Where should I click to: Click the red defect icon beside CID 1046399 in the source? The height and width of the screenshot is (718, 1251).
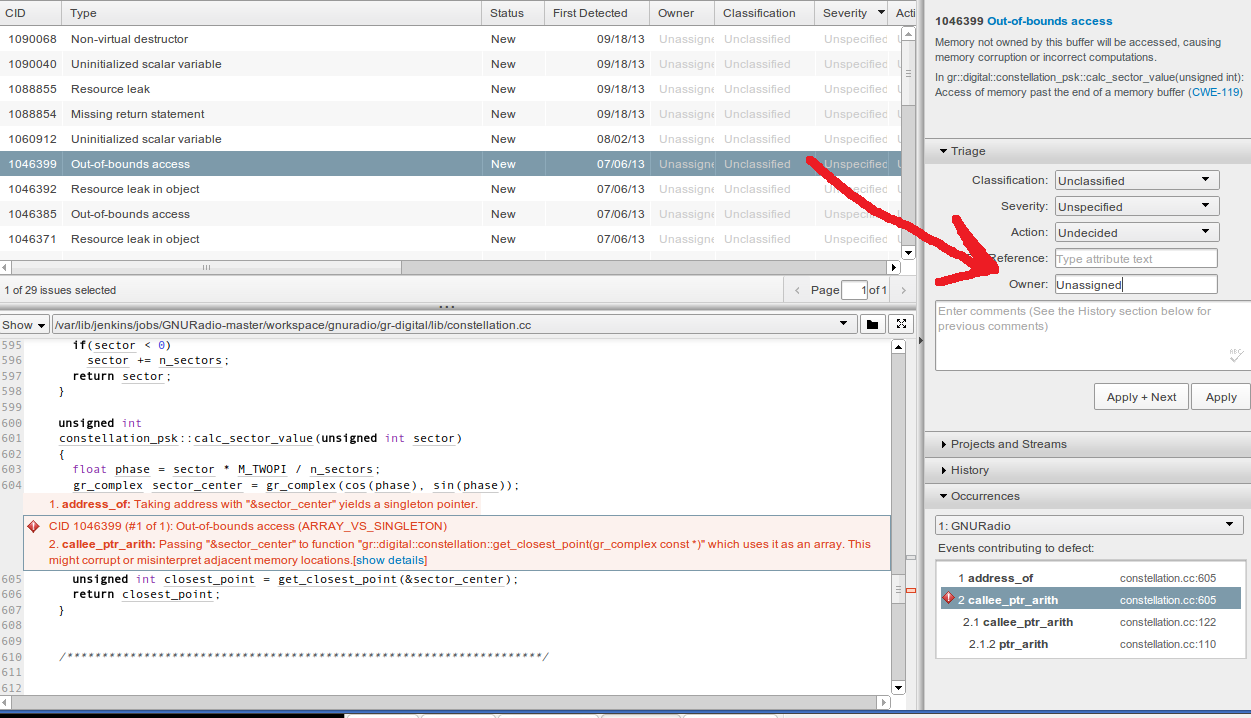click(x=33, y=526)
